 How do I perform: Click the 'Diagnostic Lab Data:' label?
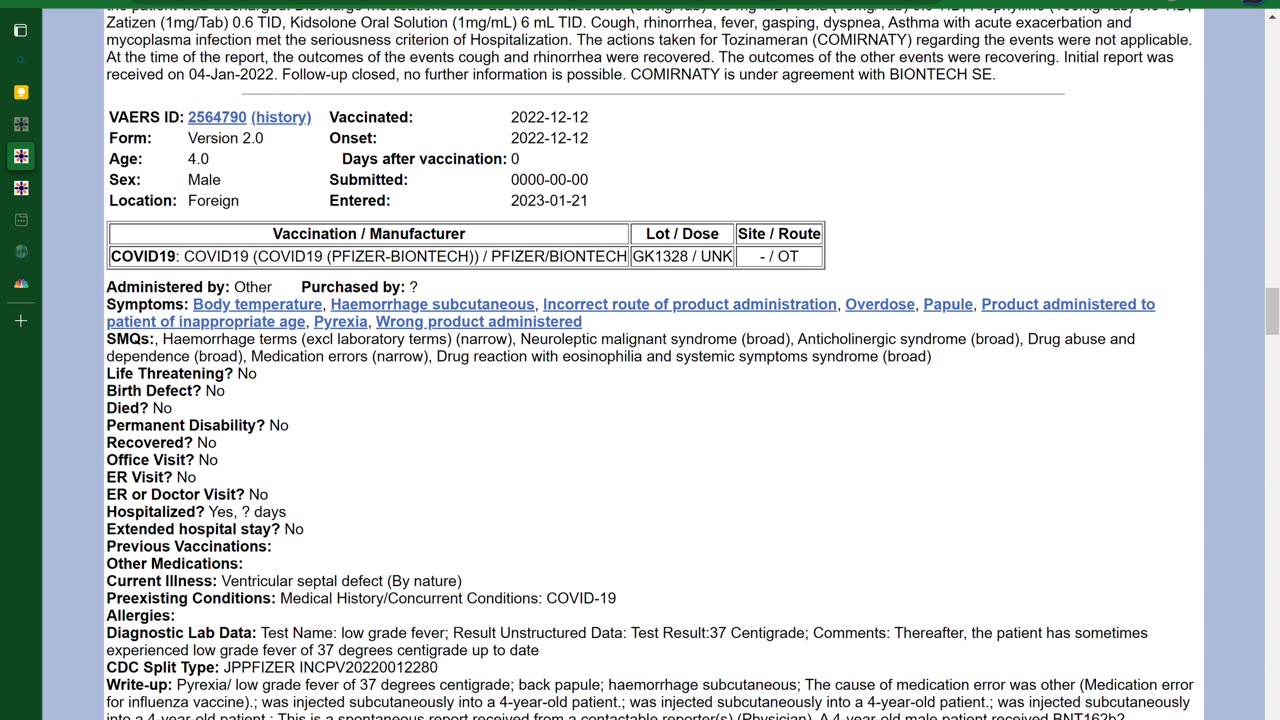(181, 633)
